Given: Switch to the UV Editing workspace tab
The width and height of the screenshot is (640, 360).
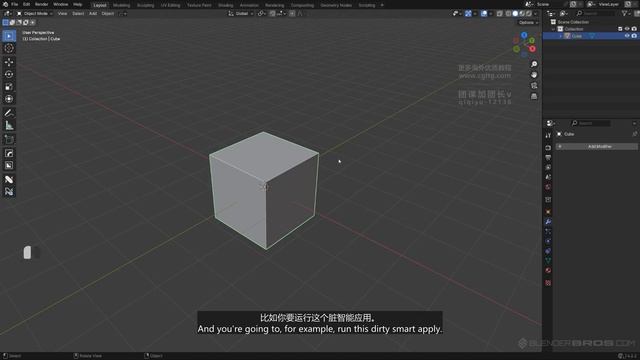Looking at the screenshot, I should coord(170,5).
